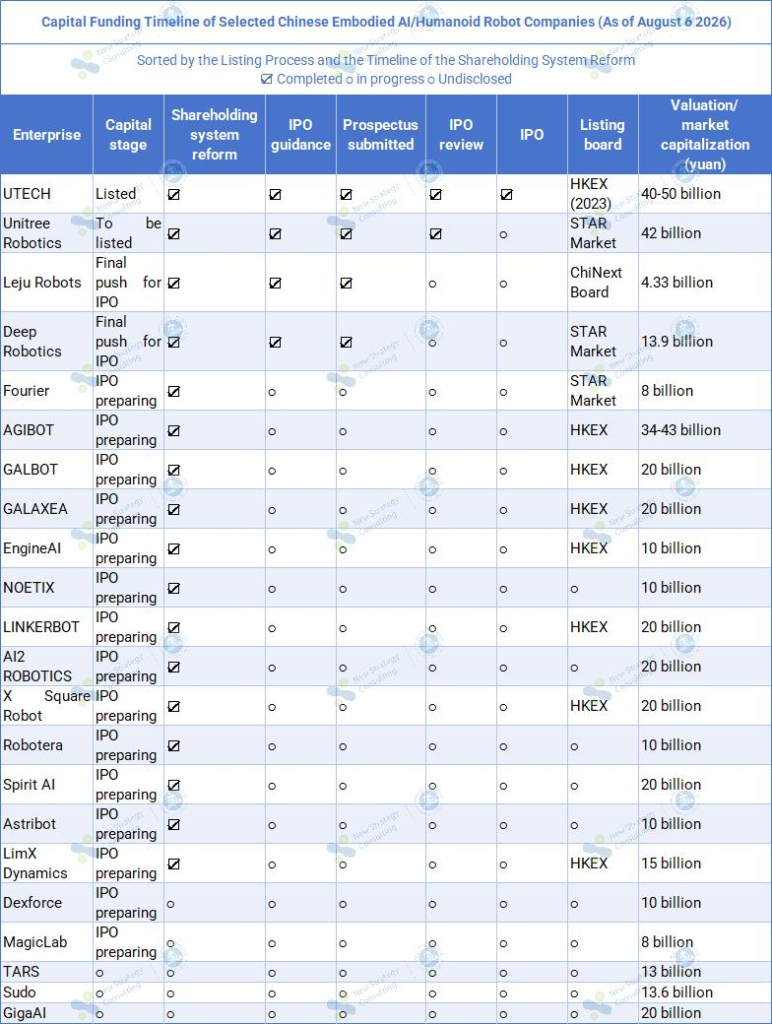This screenshot has width=772, height=1024.
Task: Click Astribot's shareholding reform checkmark
Action: point(174,825)
